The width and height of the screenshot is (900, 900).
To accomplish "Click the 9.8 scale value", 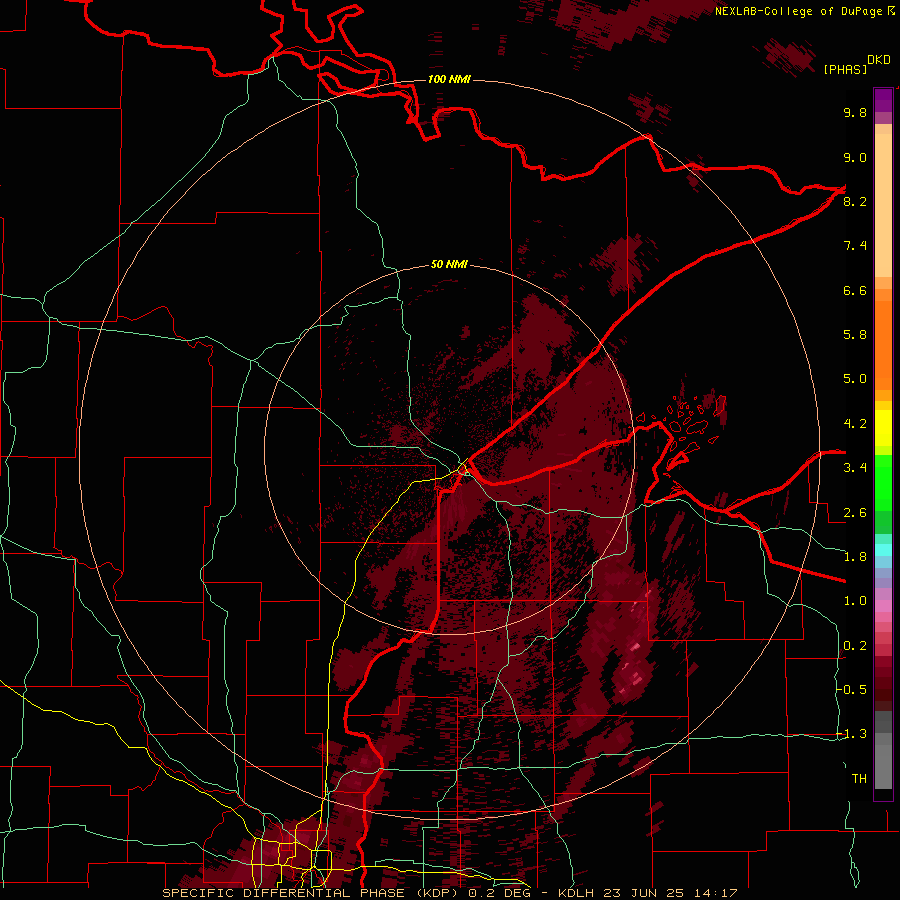I will point(855,112).
